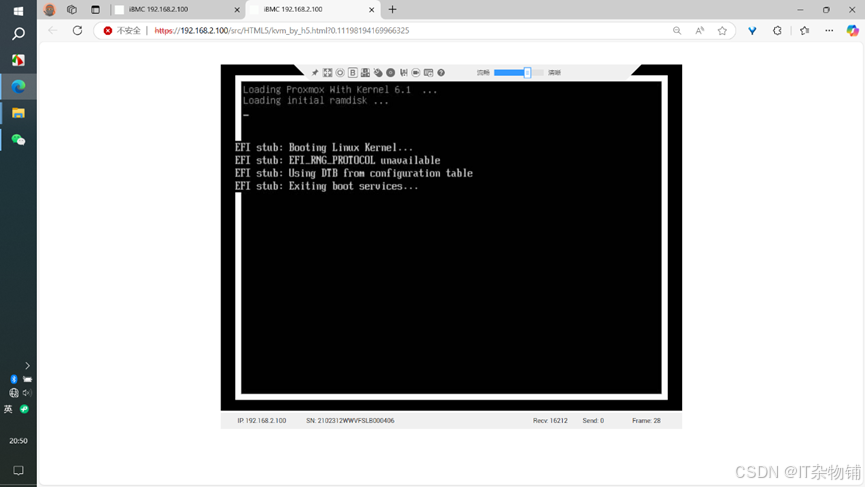Open browser settings and more menu
Image resolution: width=865 pixels, height=487 pixels.
point(829,31)
